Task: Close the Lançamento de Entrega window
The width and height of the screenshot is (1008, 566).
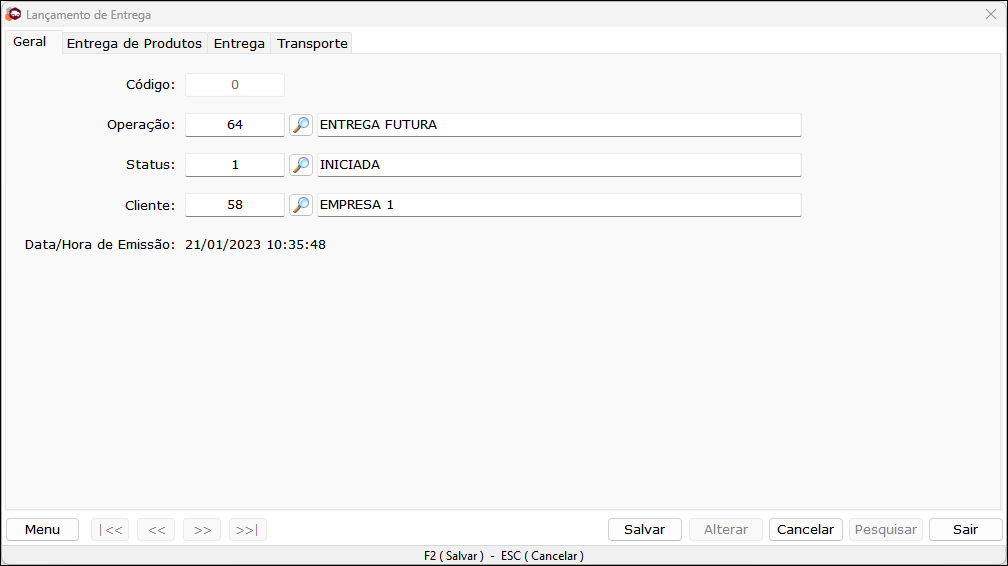Action: coord(991,14)
